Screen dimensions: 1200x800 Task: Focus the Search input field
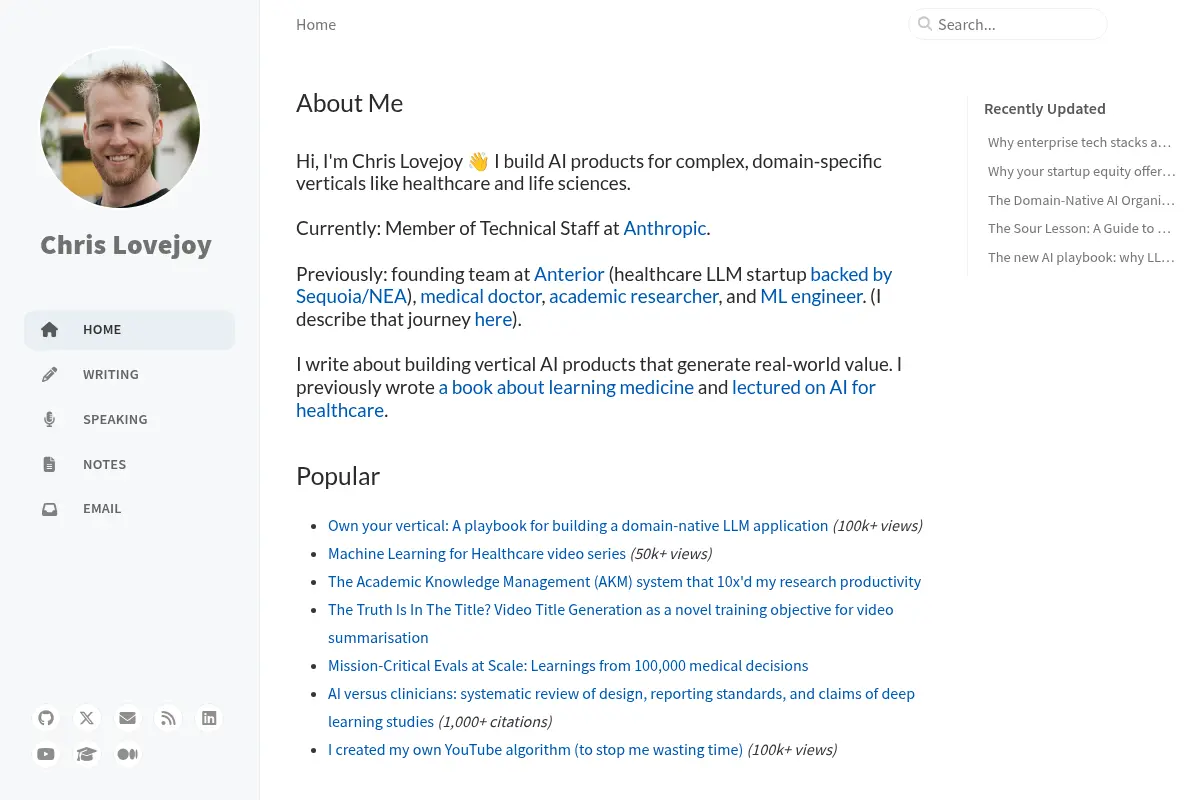(x=1008, y=24)
